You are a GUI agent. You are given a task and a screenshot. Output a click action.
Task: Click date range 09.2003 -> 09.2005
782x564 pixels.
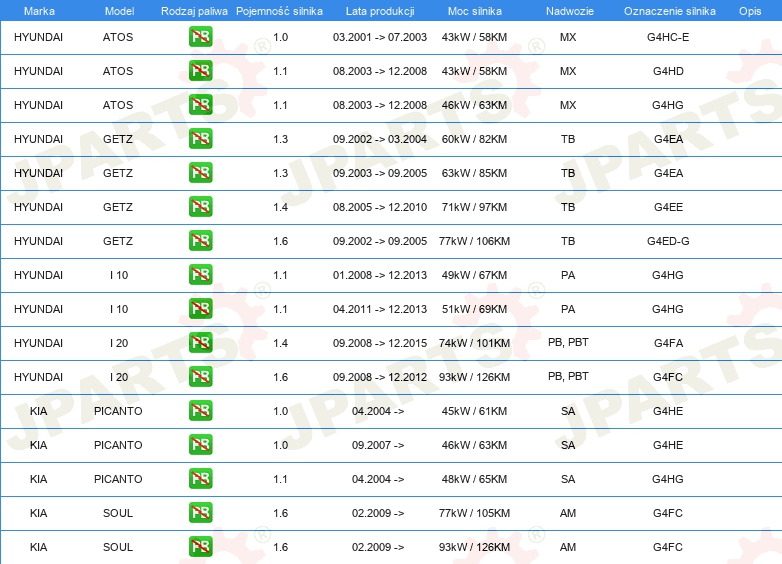[380, 173]
